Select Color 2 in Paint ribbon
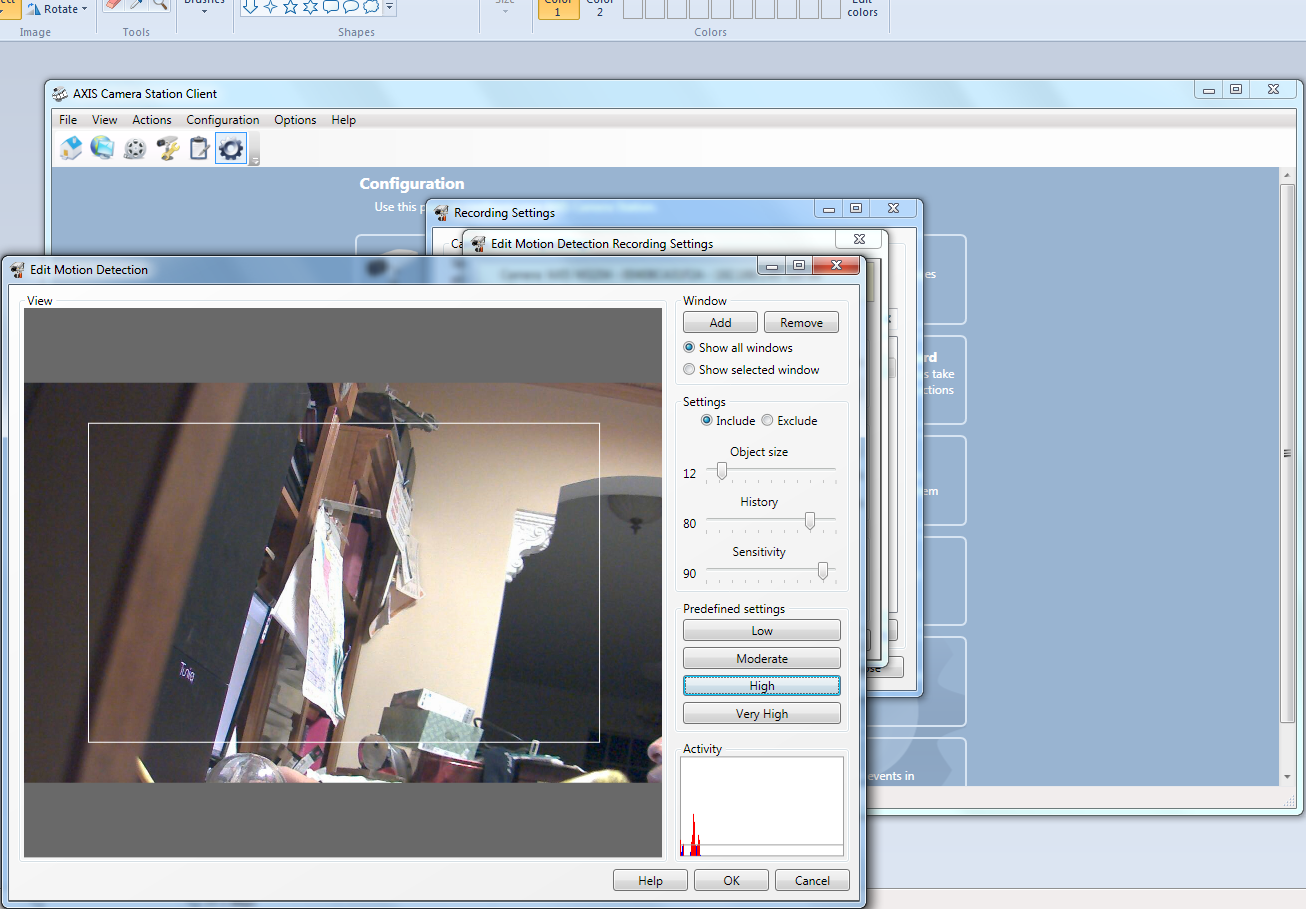 click(x=600, y=9)
